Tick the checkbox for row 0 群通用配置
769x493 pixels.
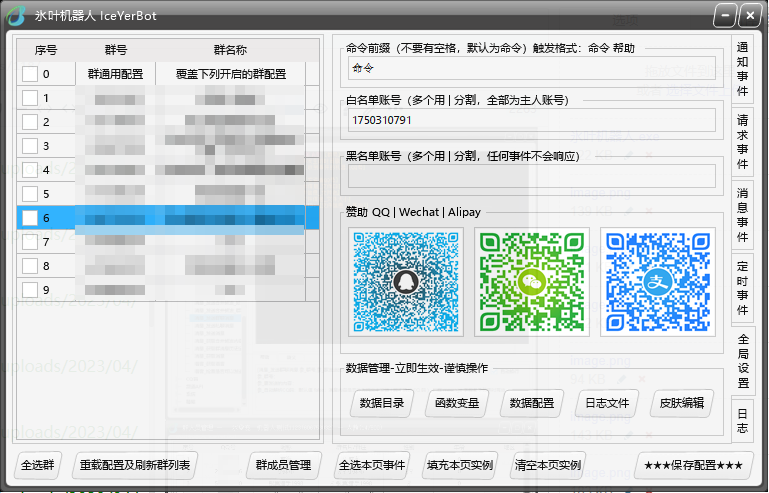pyautogui.click(x=30, y=74)
